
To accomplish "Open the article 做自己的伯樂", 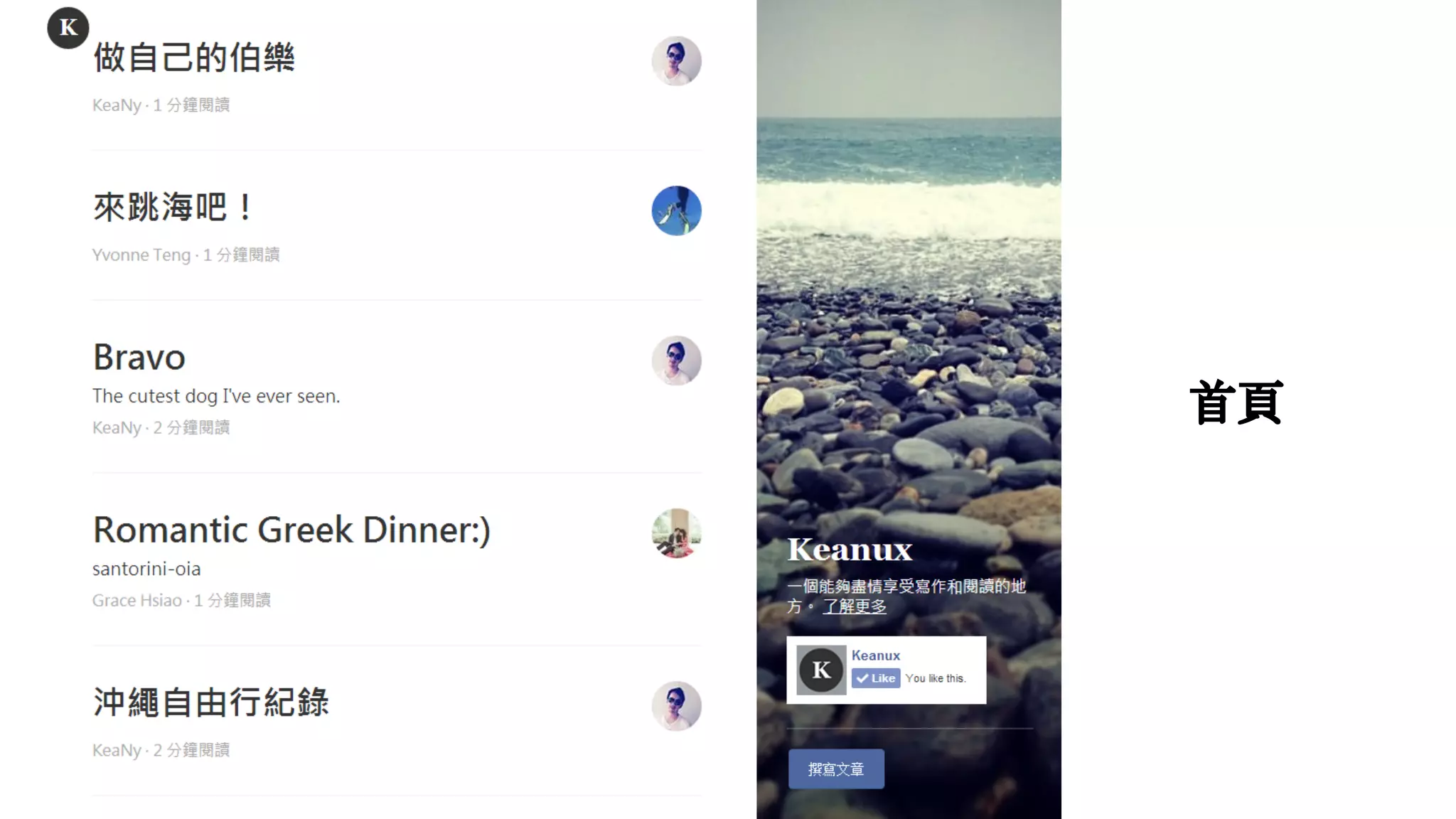I will point(194,57).
